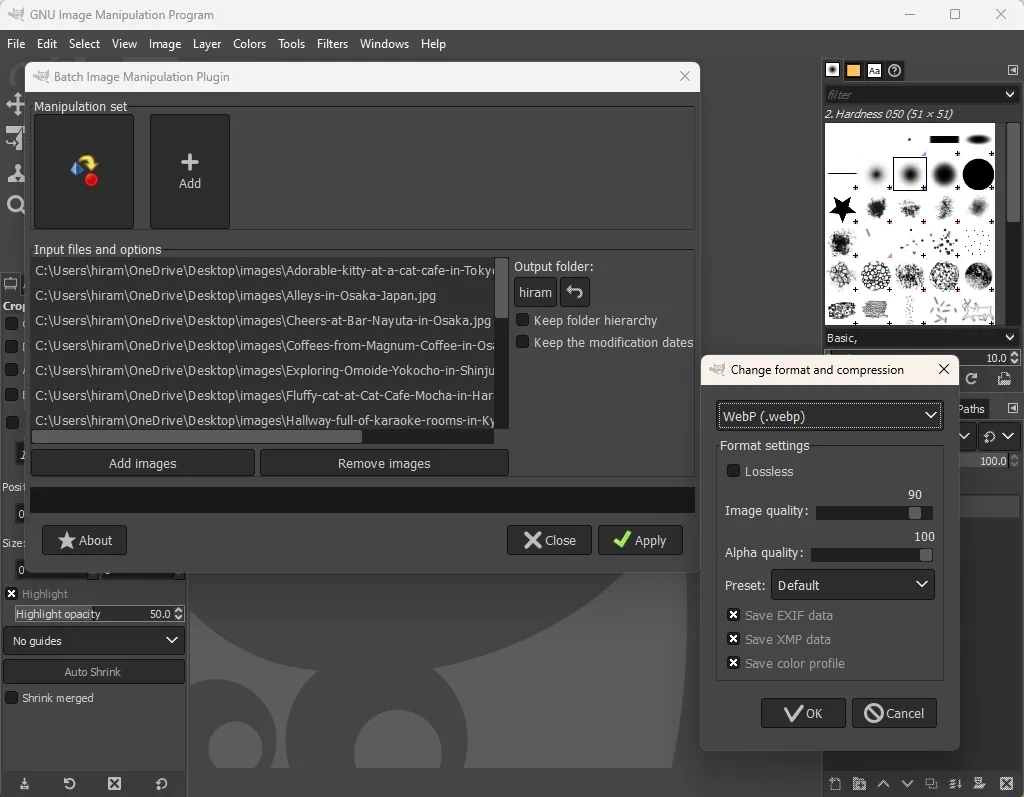1024x797 pixels.
Task: Toggle the Highlight checkbox in tool options
Action: [11, 593]
